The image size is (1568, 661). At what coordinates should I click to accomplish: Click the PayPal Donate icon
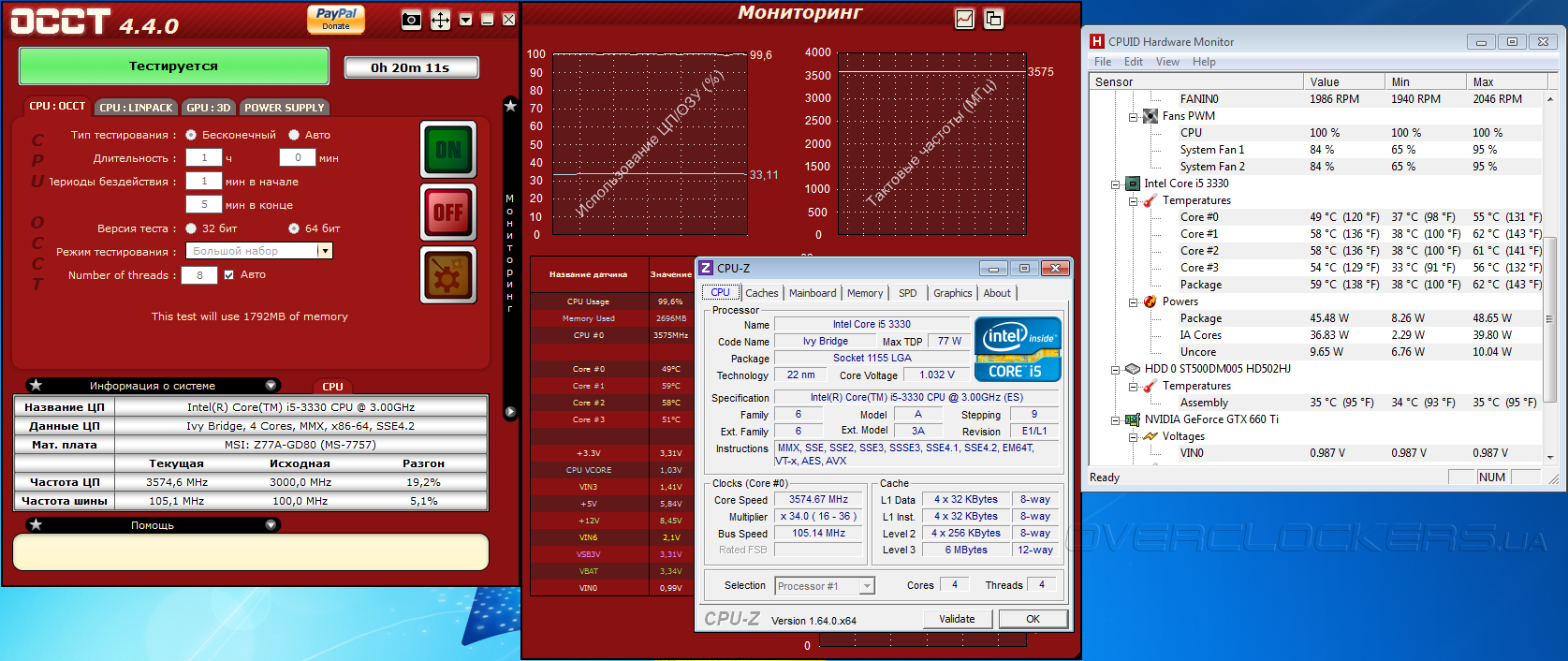[336, 19]
